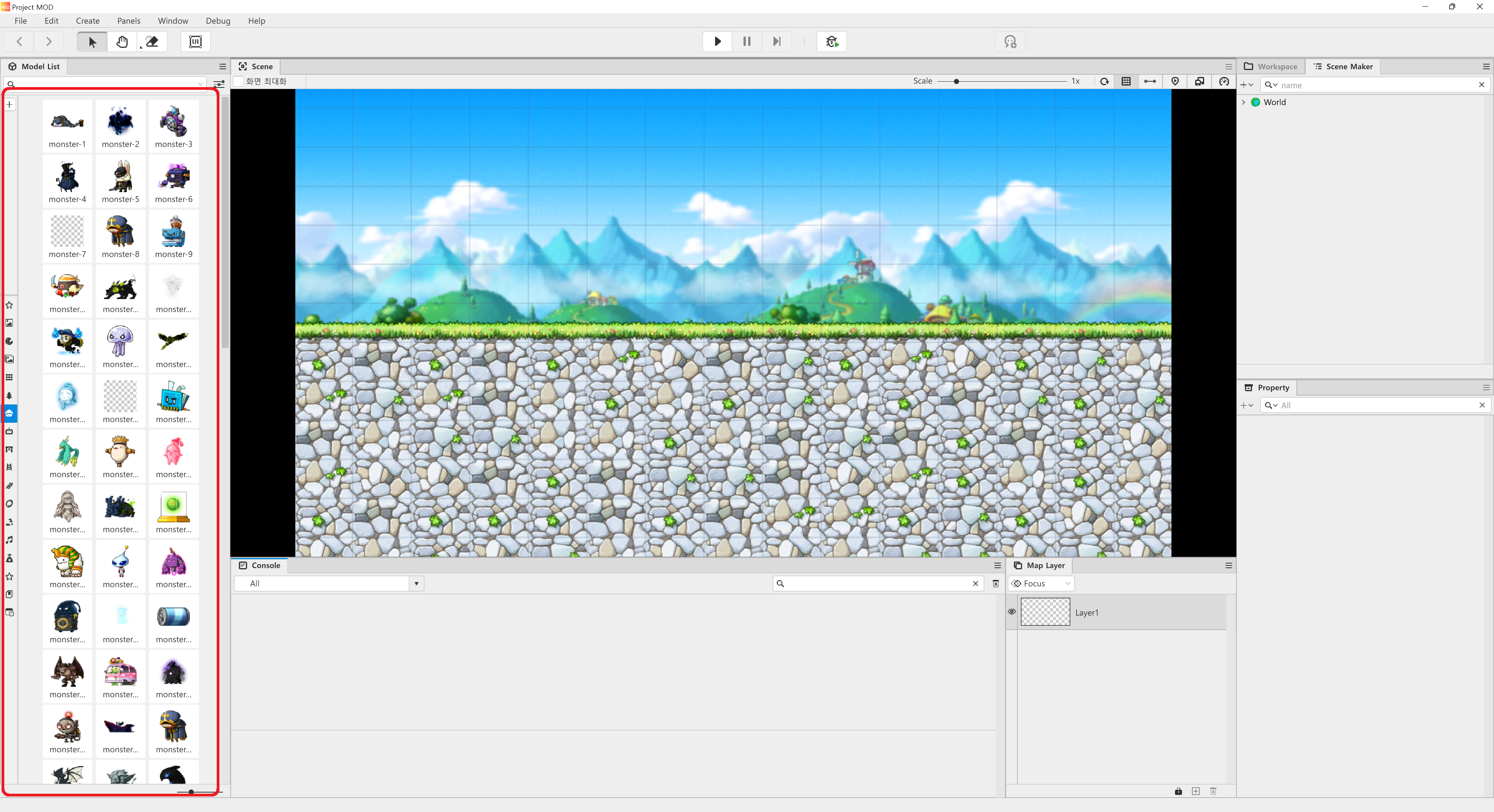
Task: Click the Console search input field
Action: tap(878, 584)
